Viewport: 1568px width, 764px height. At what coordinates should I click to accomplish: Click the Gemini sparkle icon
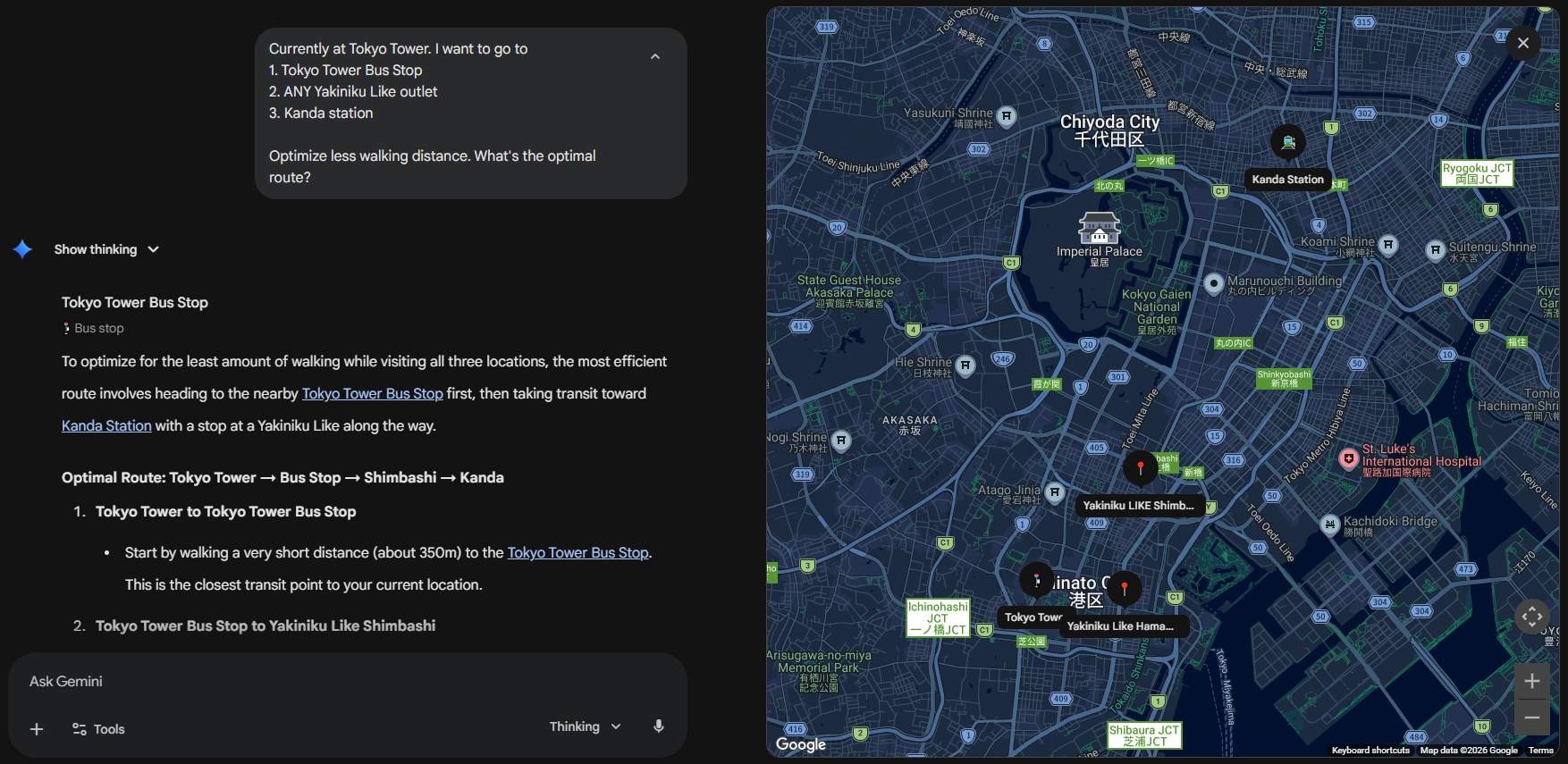click(x=23, y=249)
